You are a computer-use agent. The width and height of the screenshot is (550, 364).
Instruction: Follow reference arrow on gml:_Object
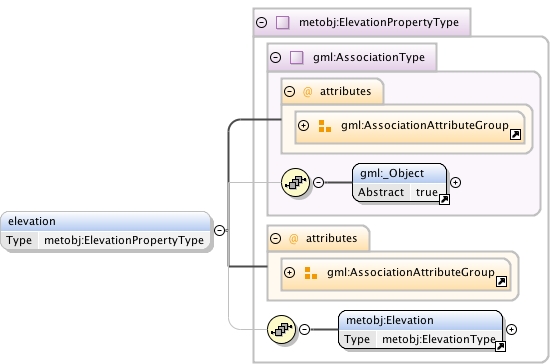(x=444, y=199)
